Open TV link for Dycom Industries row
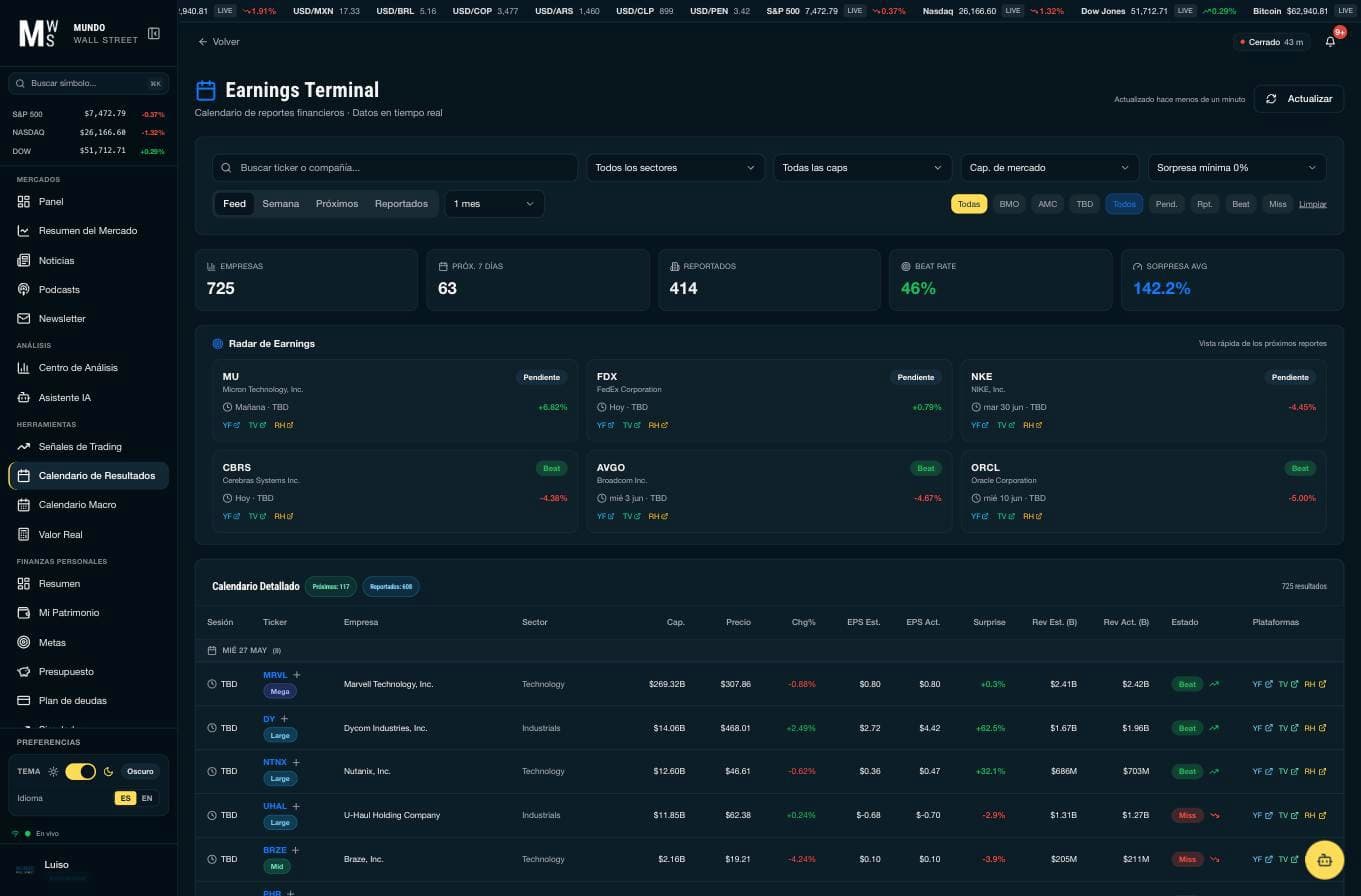This screenshot has height=896, width=1361. click(x=1288, y=728)
